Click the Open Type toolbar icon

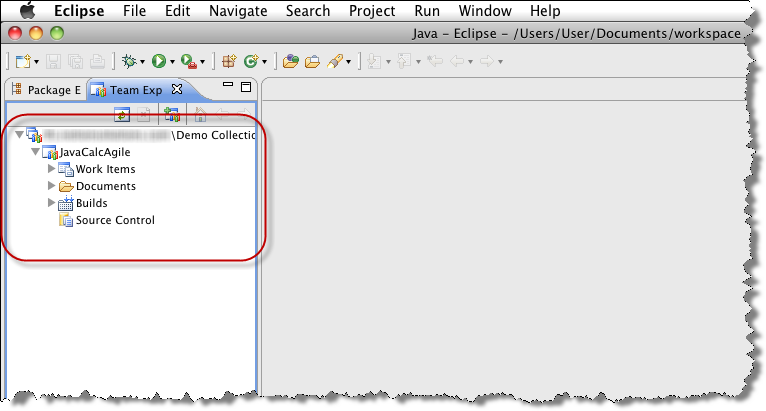290,61
